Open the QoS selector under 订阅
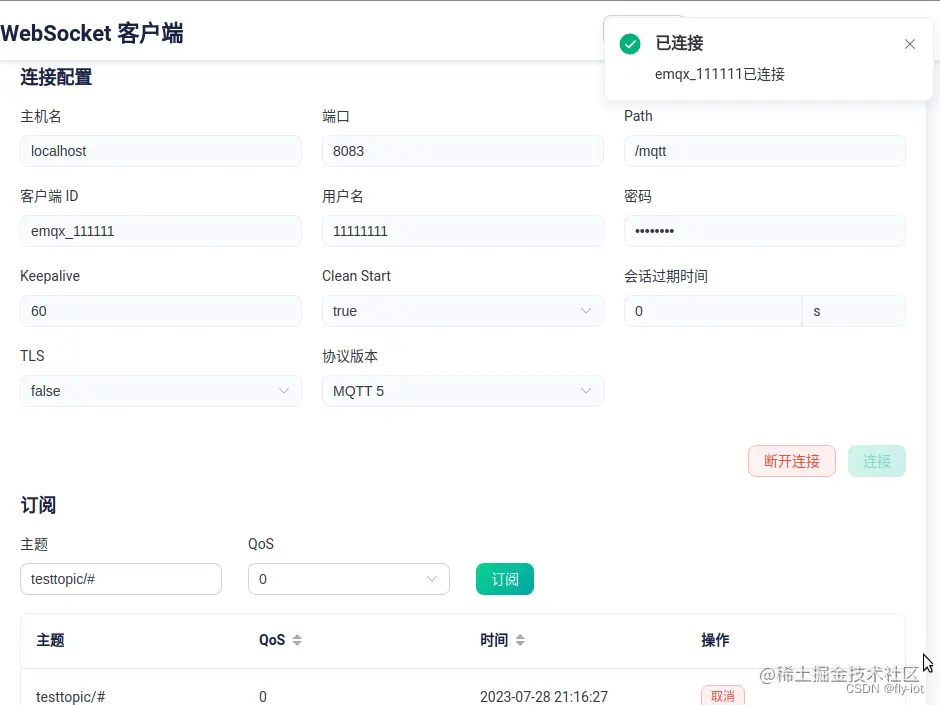The image size is (940, 705). pyautogui.click(x=348, y=579)
